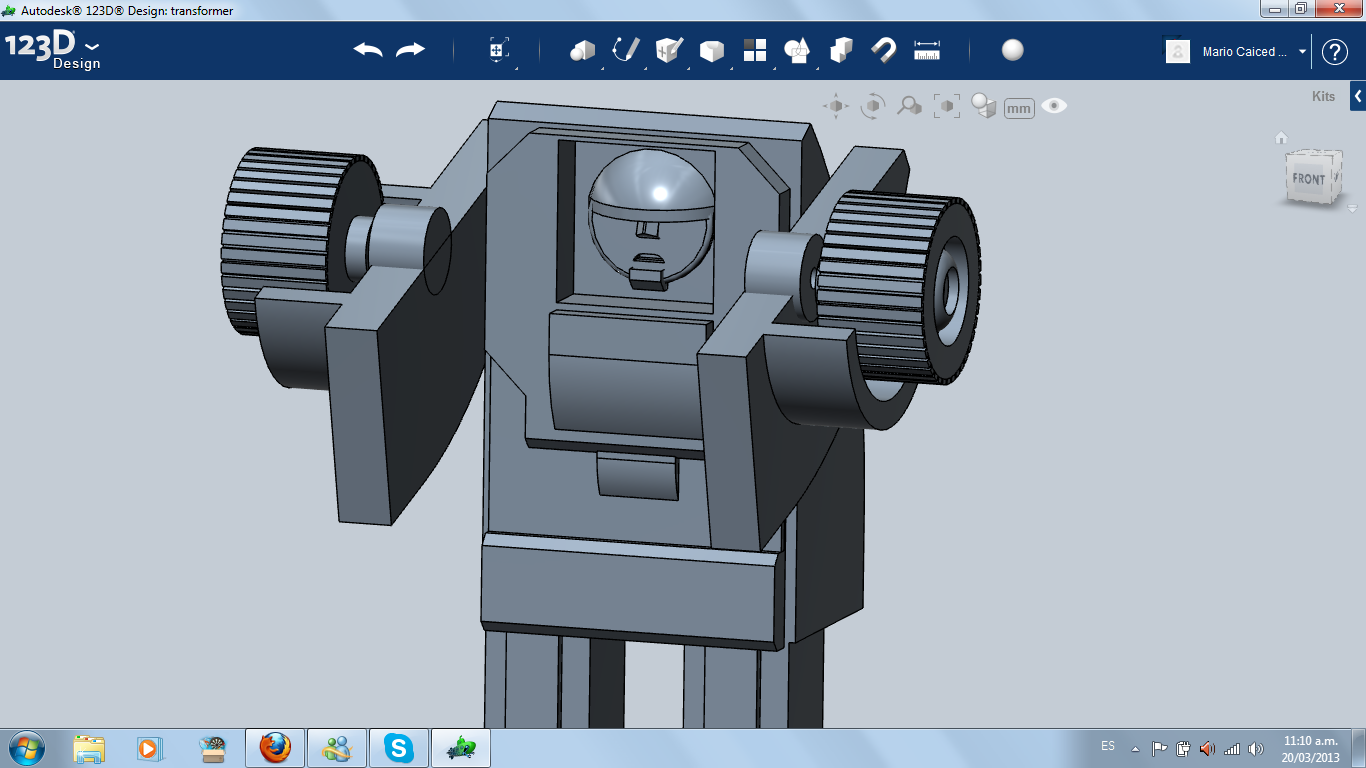Click the Fit view brackets icon
The width and height of the screenshot is (1366, 768).
coord(946,105)
